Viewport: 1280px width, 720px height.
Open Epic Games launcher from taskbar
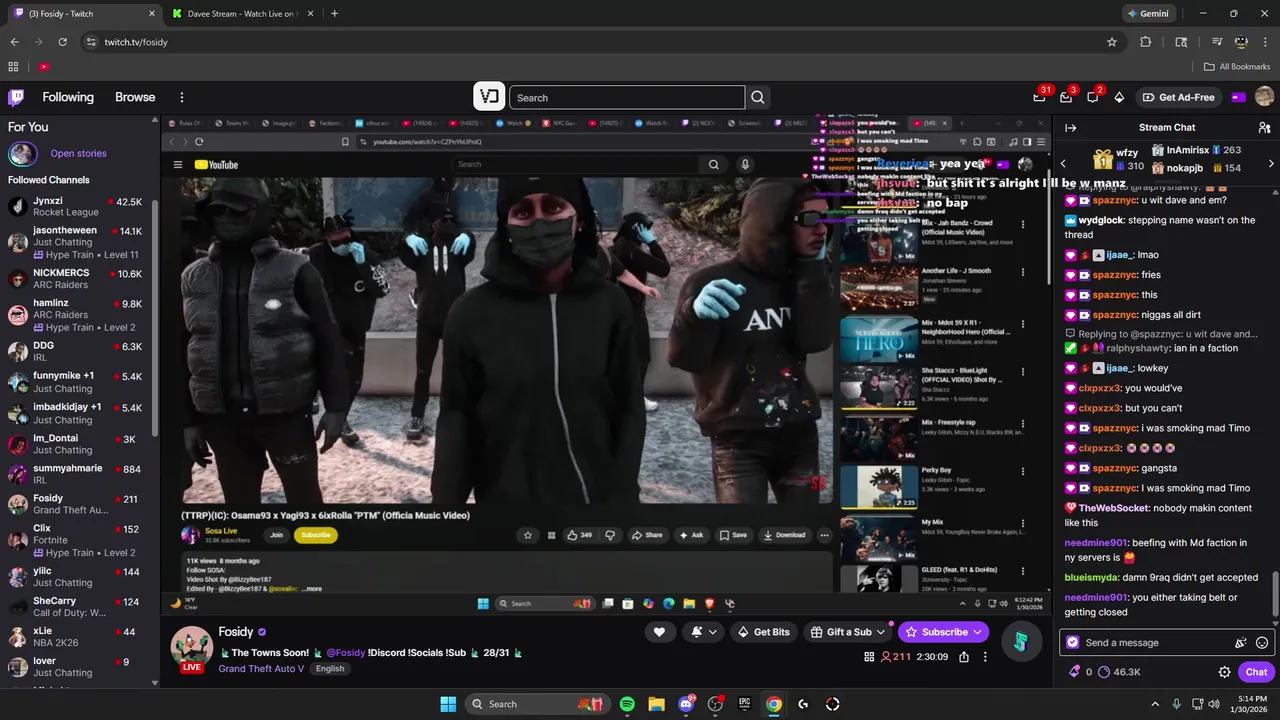(x=744, y=704)
